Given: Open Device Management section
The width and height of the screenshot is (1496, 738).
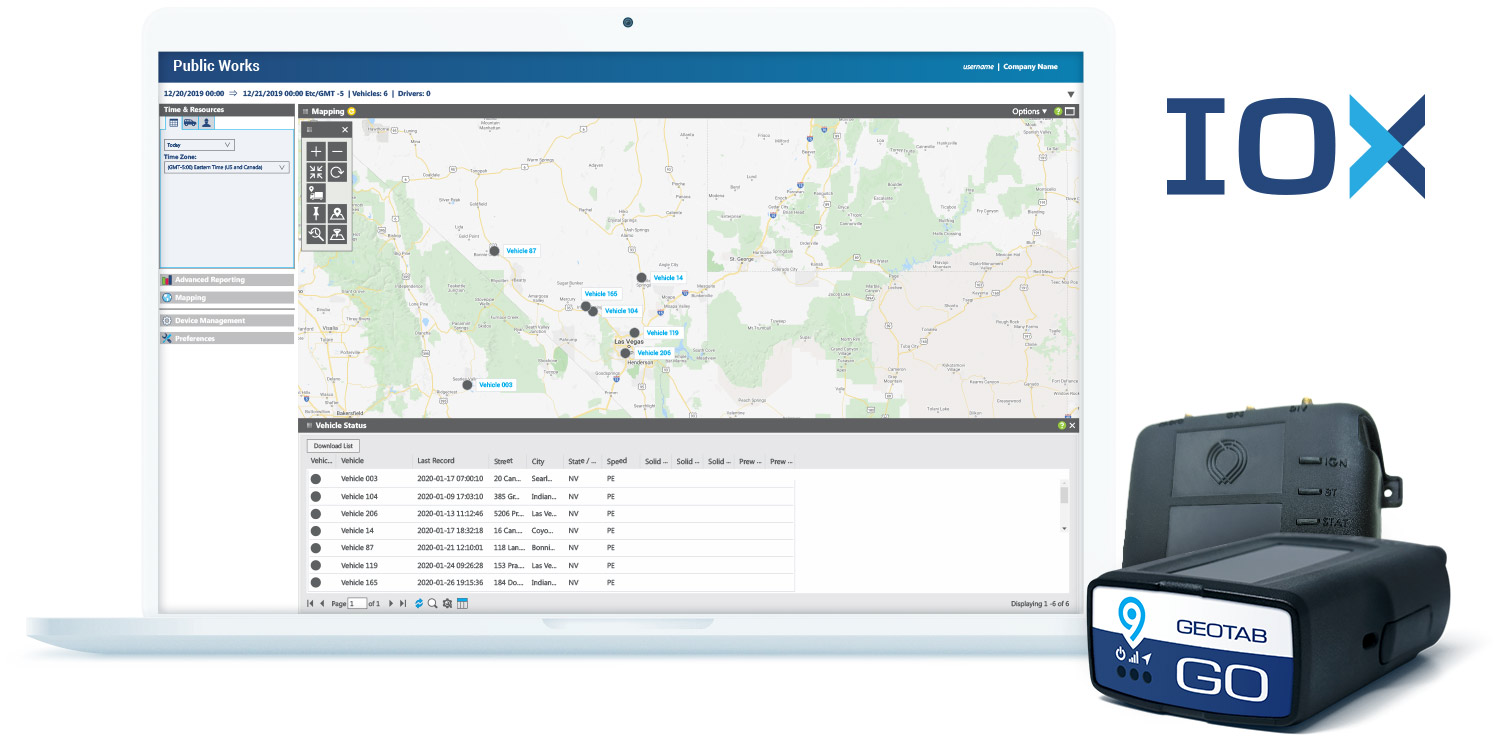Looking at the screenshot, I should pyautogui.click(x=227, y=321).
